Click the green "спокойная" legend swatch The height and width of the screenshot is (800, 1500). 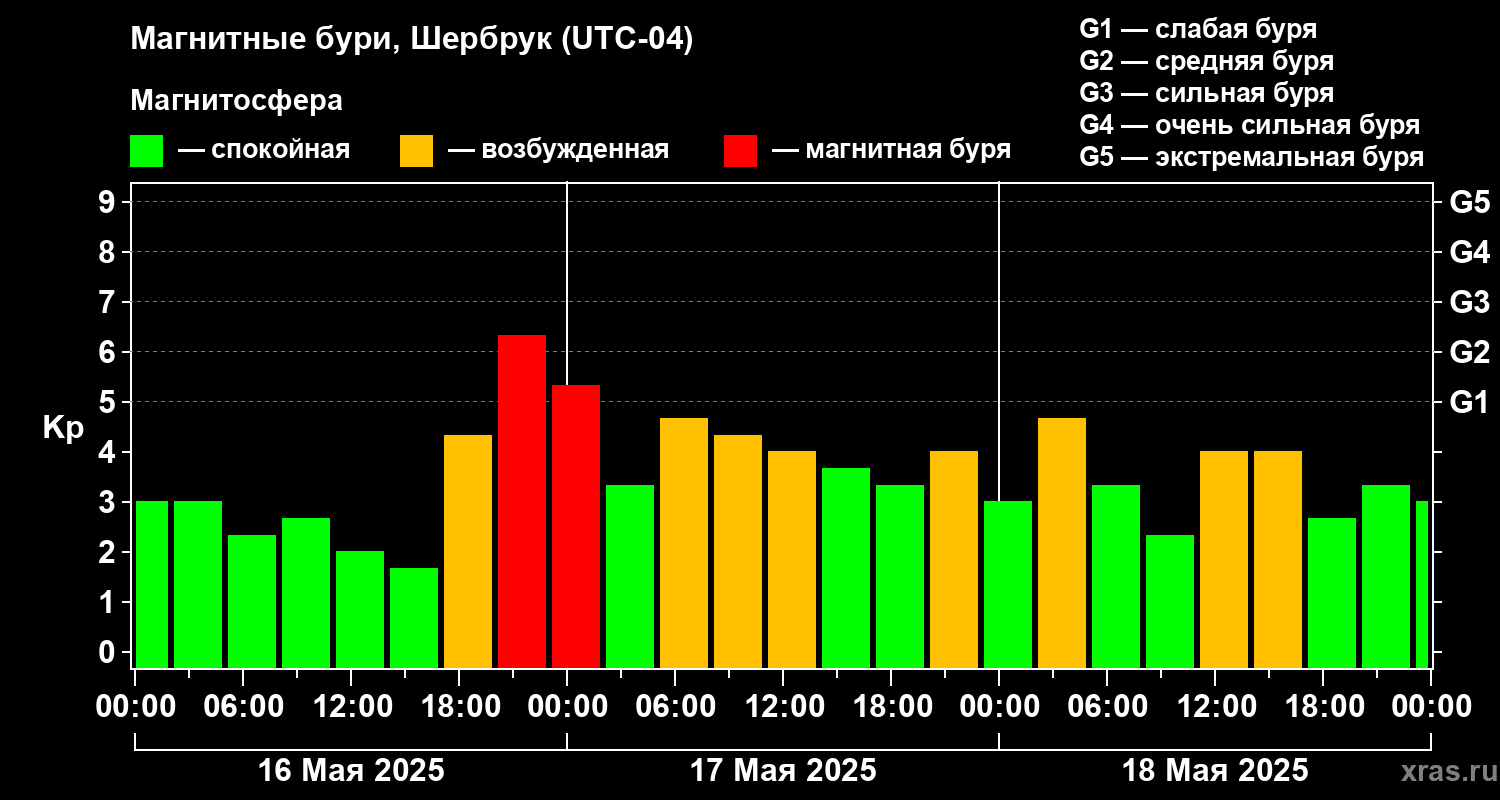146,151
